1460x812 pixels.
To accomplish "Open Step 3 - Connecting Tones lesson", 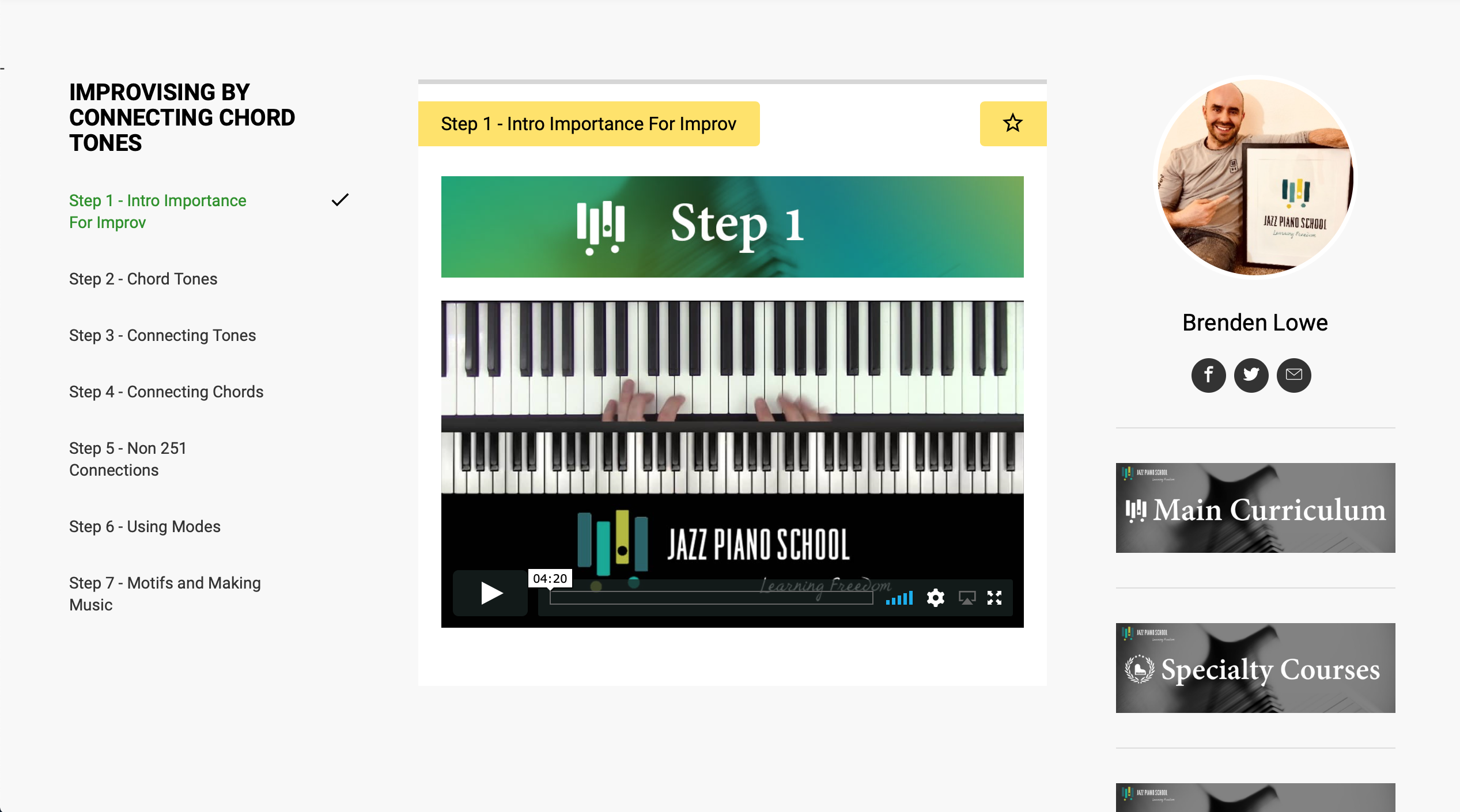I will tap(162, 335).
